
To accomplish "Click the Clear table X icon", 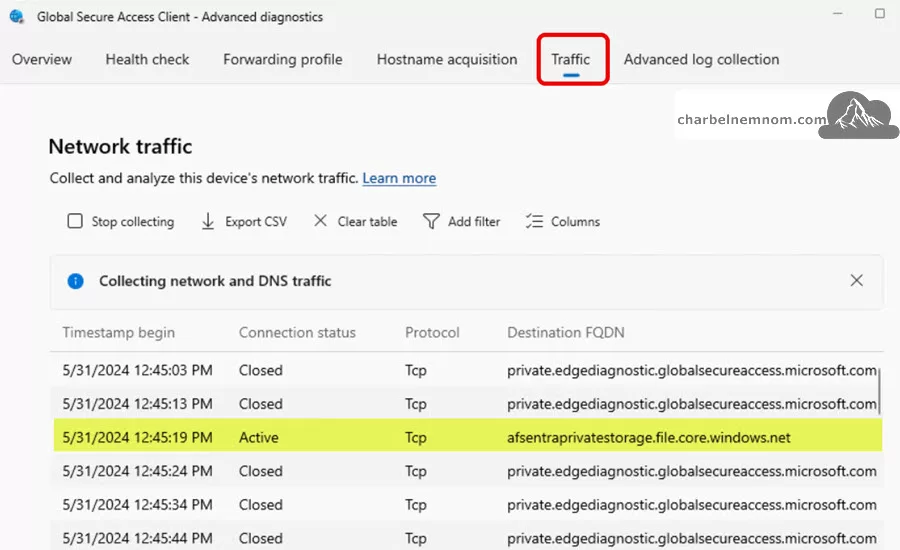I will [320, 221].
